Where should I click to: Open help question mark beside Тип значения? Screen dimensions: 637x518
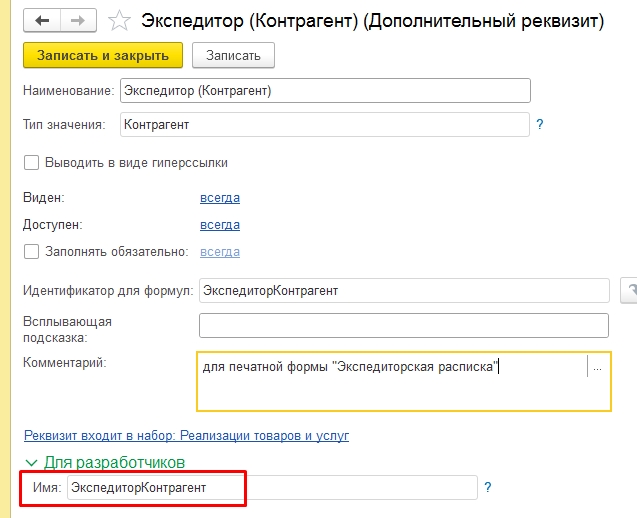[540, 124]
